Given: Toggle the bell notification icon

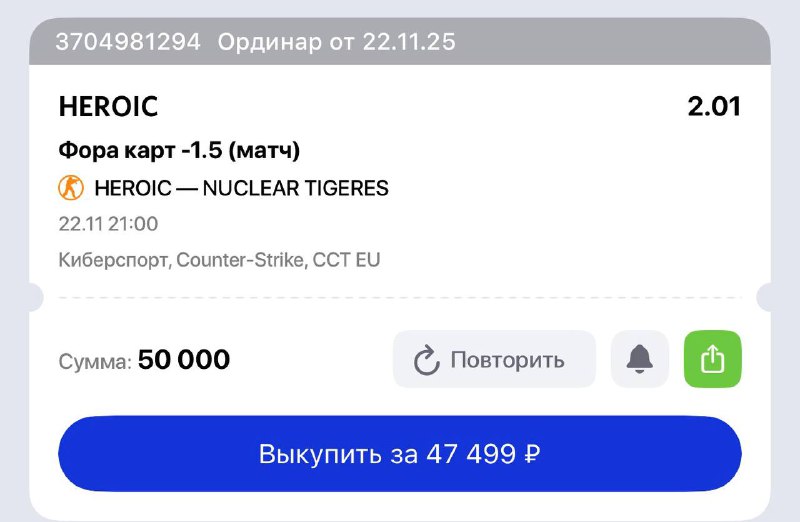Looking at the screenshot, I should [x=639, y=359].
